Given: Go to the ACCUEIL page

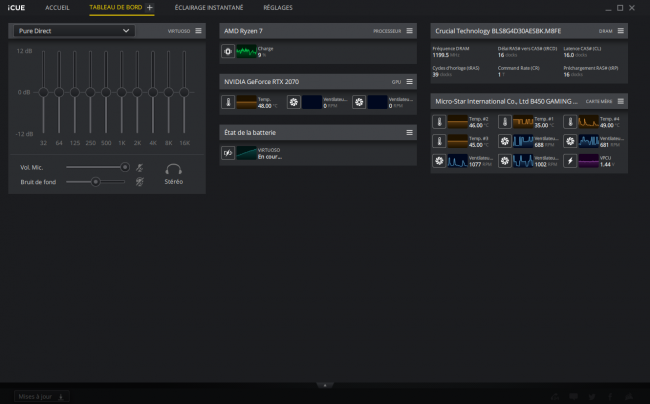Looking at the screenshot, I should [x=57, y=7].
